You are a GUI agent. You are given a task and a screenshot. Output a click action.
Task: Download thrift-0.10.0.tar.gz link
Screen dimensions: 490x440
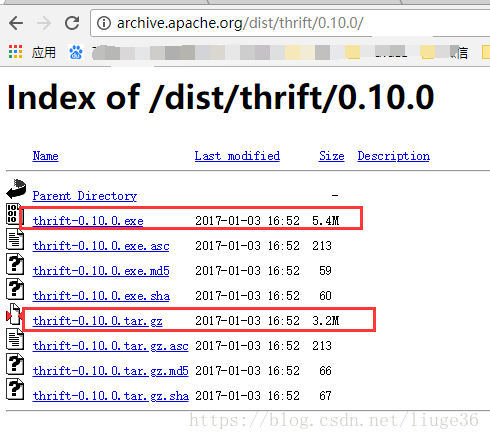tap(98, 321)
